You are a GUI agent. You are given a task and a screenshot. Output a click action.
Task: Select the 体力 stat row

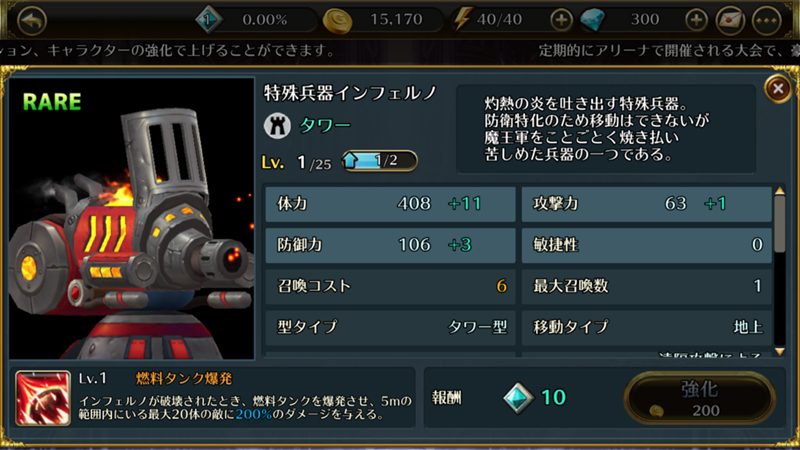coord(390,204)
